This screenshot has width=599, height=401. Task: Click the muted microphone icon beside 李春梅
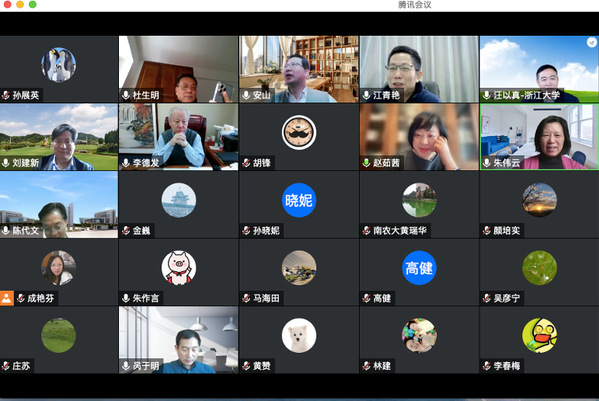[x=486, y=366]
